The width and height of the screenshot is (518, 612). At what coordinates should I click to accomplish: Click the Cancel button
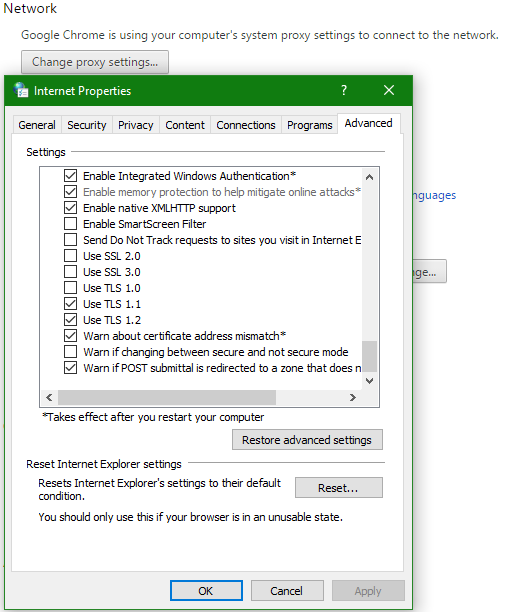click(x=287, y=591)
